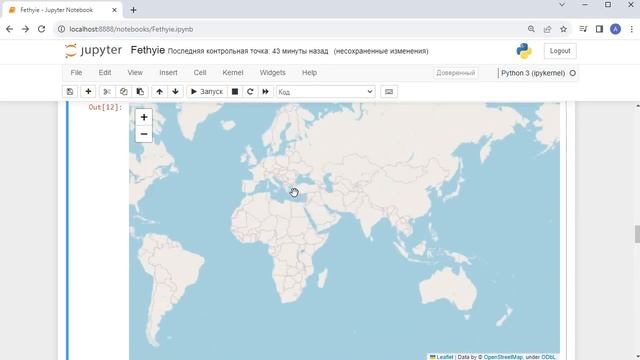Rename notebook by clicking Fethyie title

(x=148, y=51)
